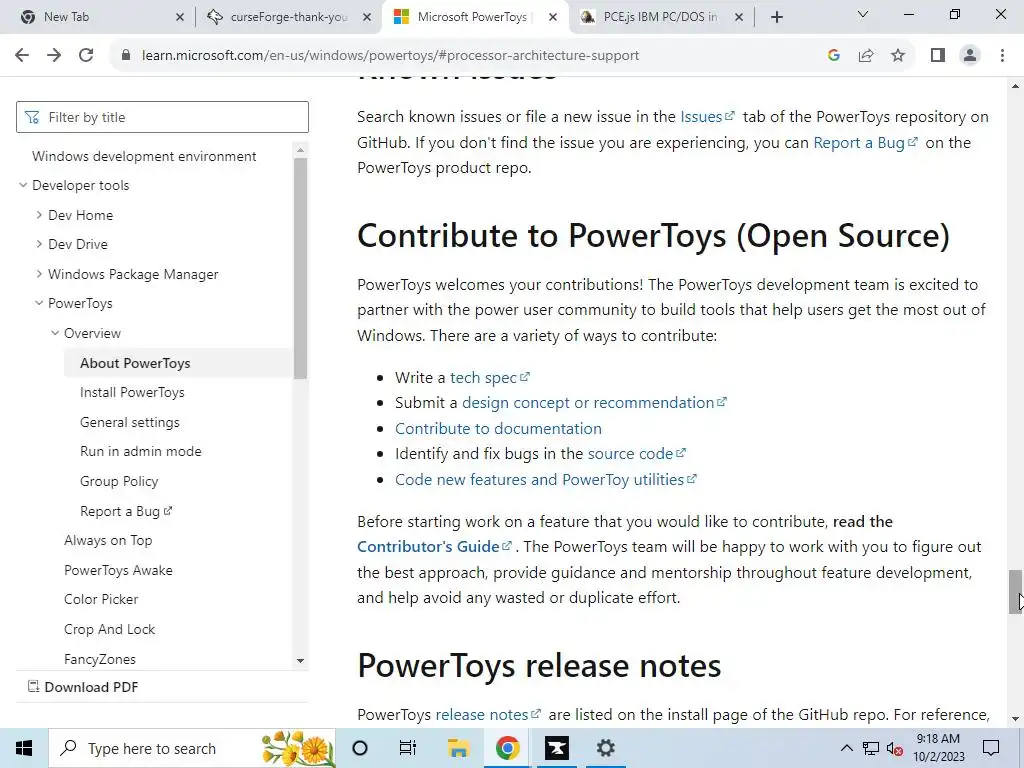Viewport: 1024px width, 768px height.
Task: Open Code new features and PowerToy utilities
Action: tap(546, 479)
